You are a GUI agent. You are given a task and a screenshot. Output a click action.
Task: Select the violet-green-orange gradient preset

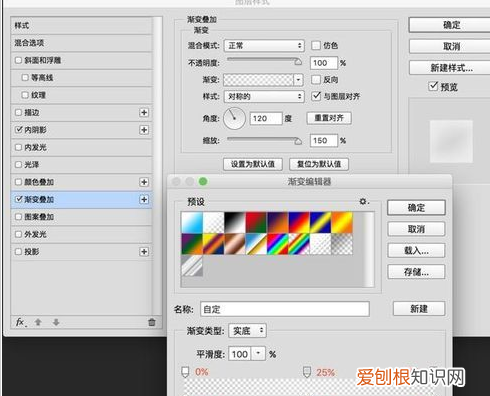click(192, 244)
